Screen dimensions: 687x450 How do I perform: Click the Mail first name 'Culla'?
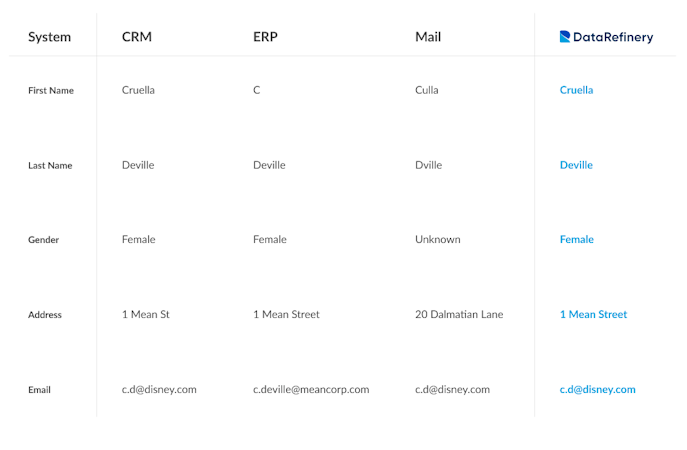click(427, 90)
